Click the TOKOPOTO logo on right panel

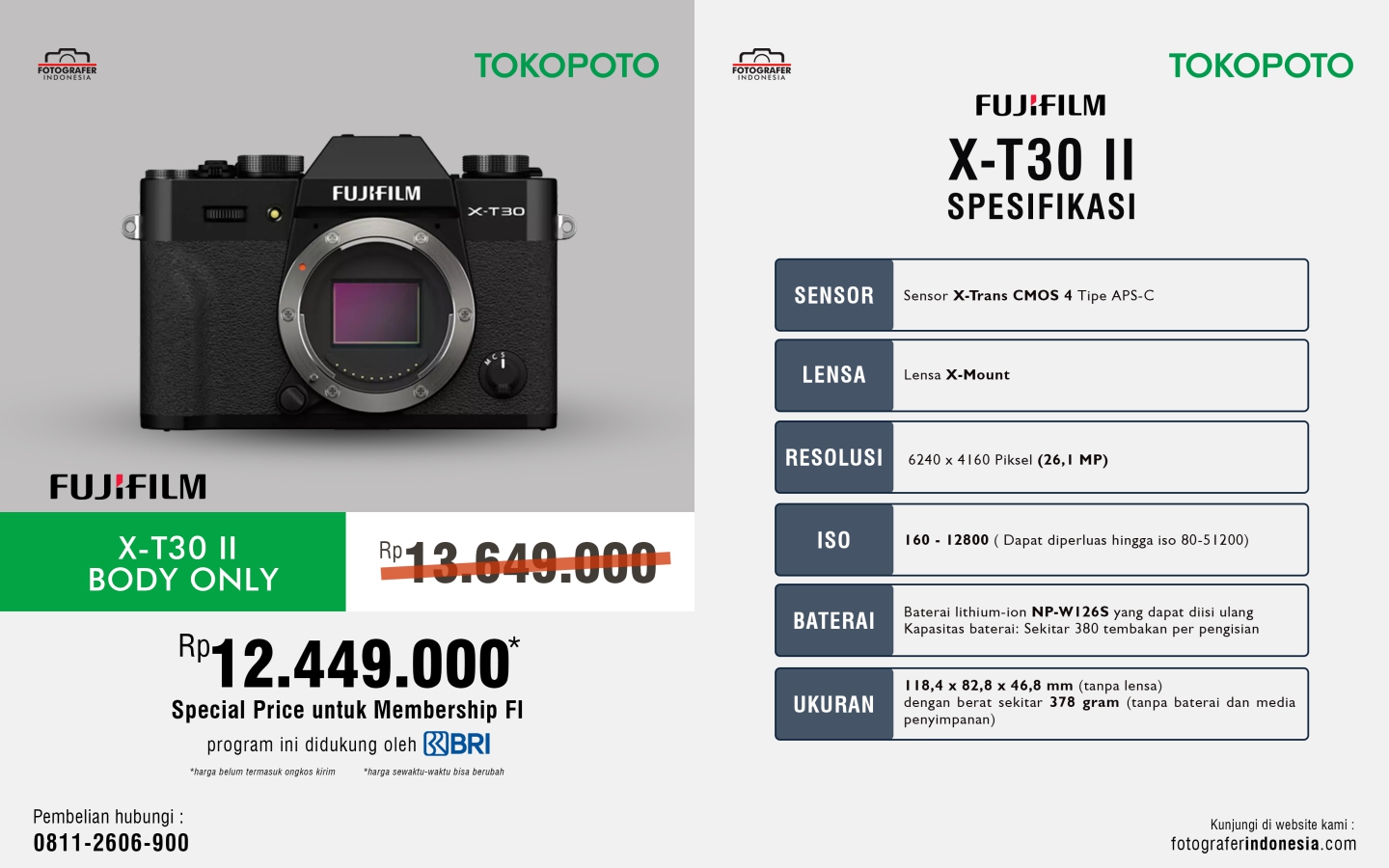[x=1261, y=66]
